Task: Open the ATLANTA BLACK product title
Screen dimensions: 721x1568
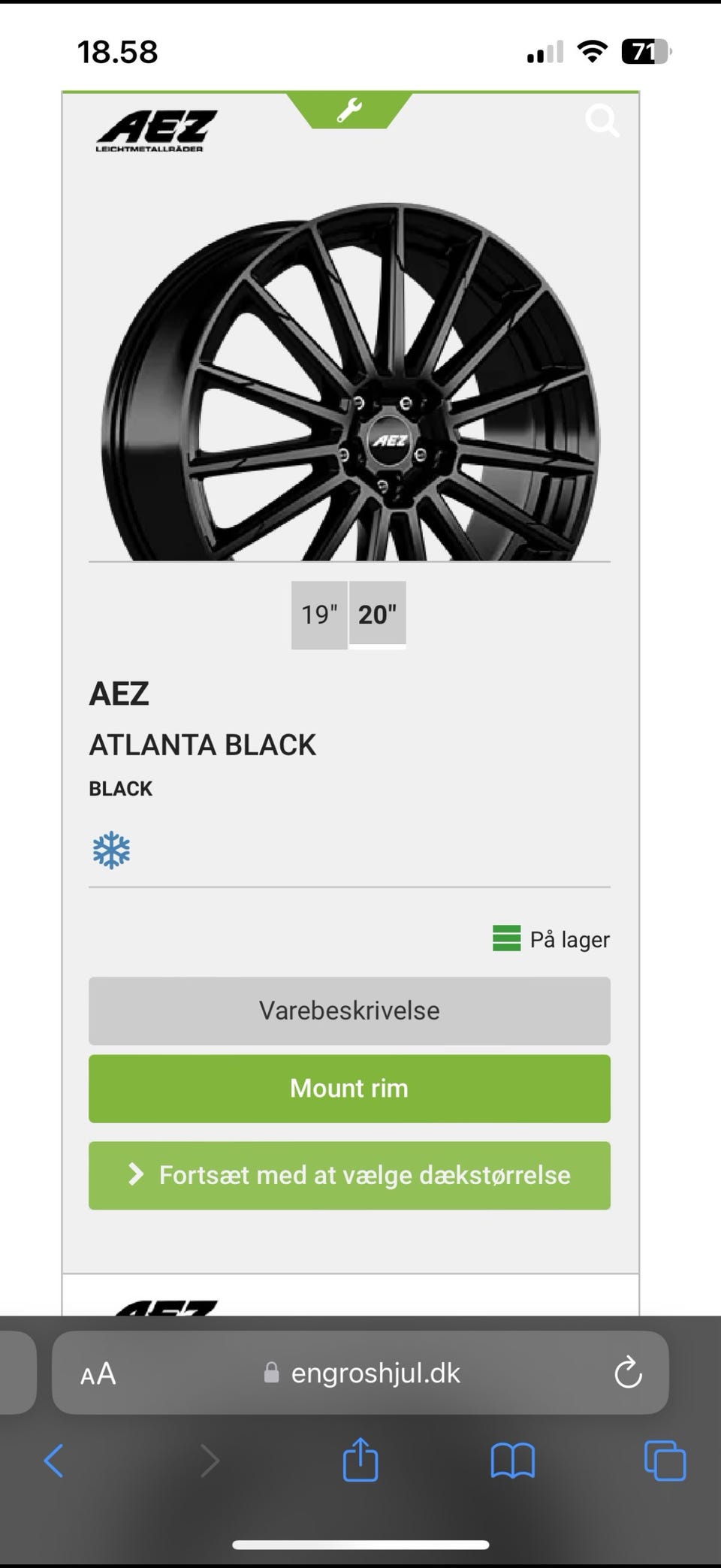Action: (202, 745)
